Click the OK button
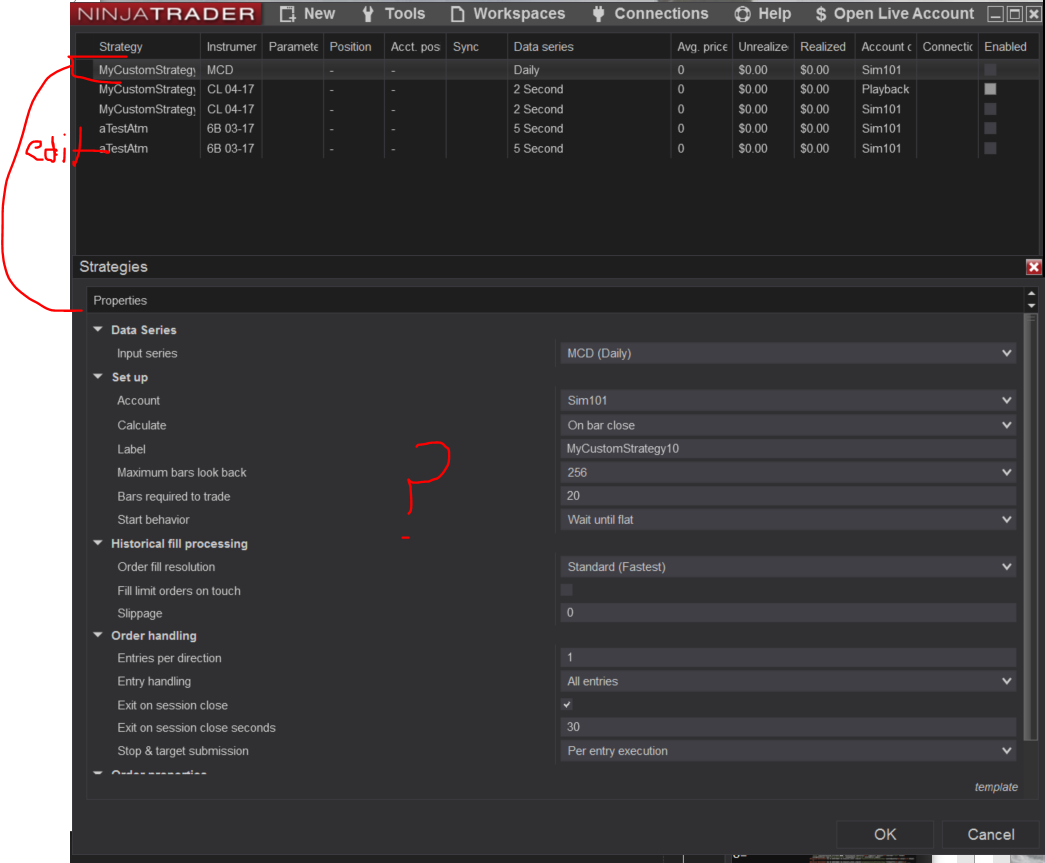The width and height of the screenshot is (1045, 863). (885, 834)
